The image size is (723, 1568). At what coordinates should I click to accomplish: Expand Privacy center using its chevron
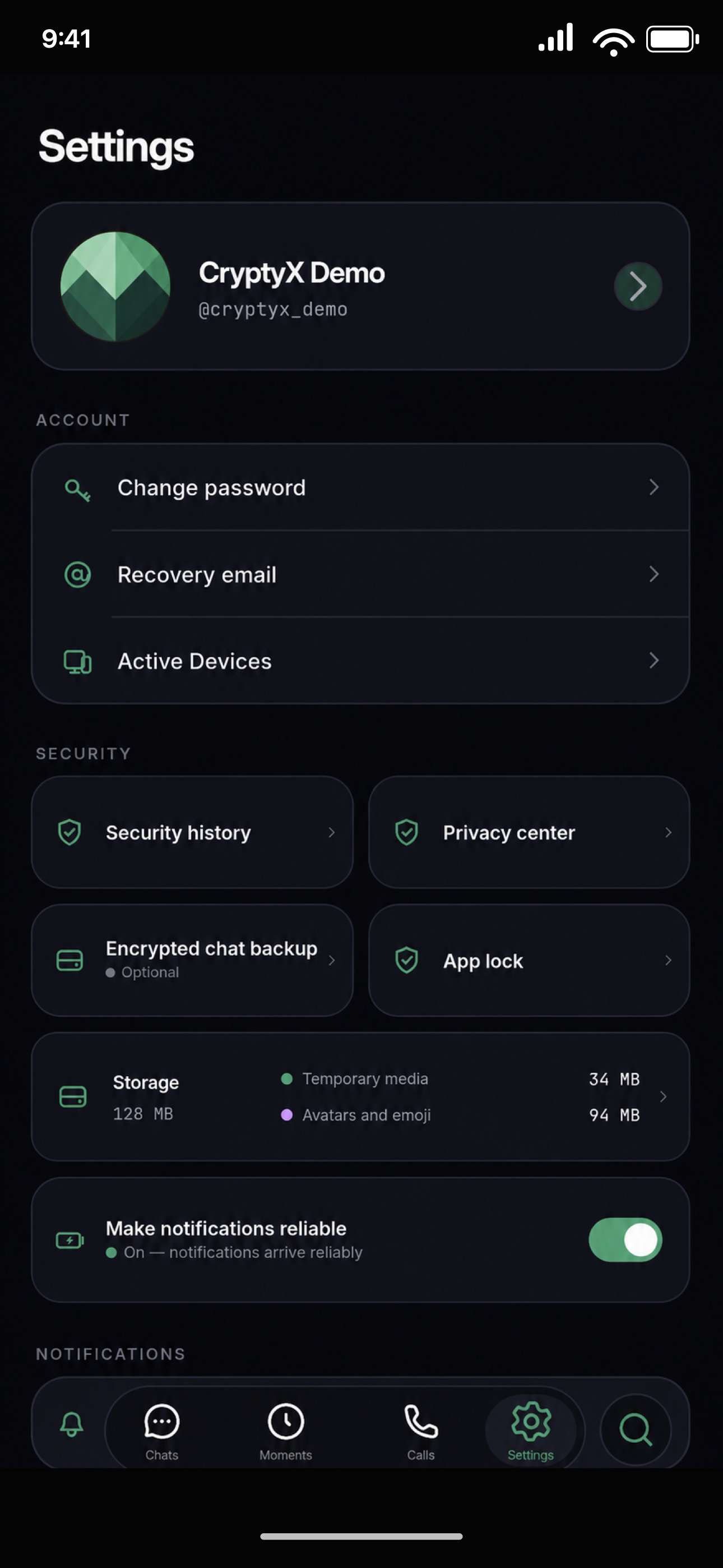point(668,832)
